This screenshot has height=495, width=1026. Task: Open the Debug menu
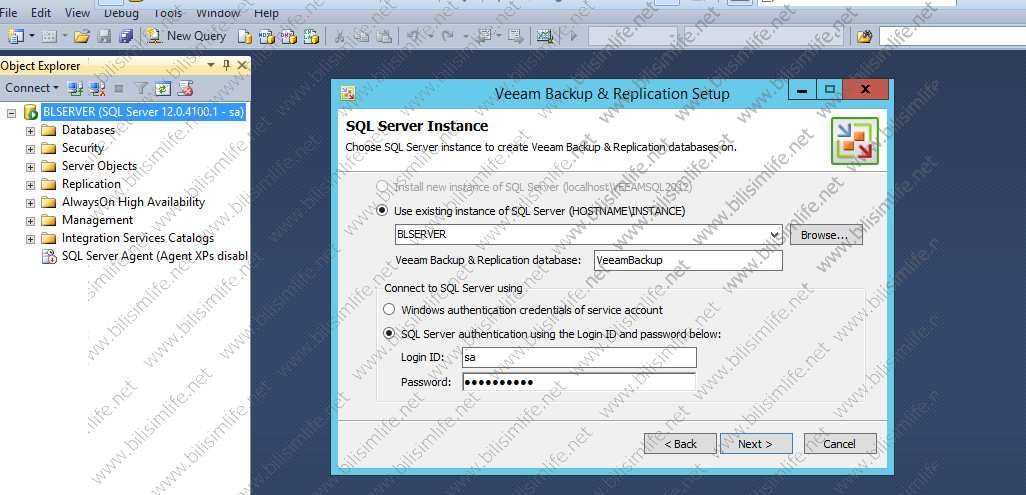pyautogui.click(x=122, y=12)
